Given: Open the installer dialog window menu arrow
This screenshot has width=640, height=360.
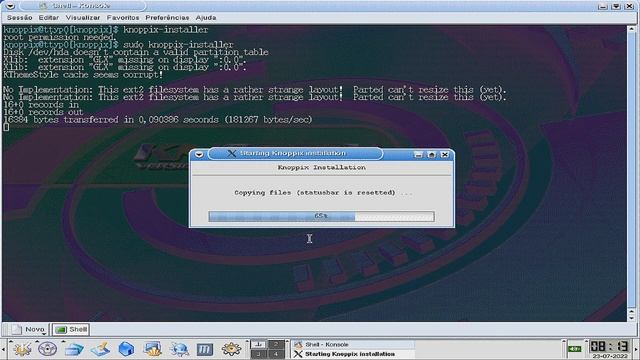Looking at the screenshot, I should click(199, 154).
